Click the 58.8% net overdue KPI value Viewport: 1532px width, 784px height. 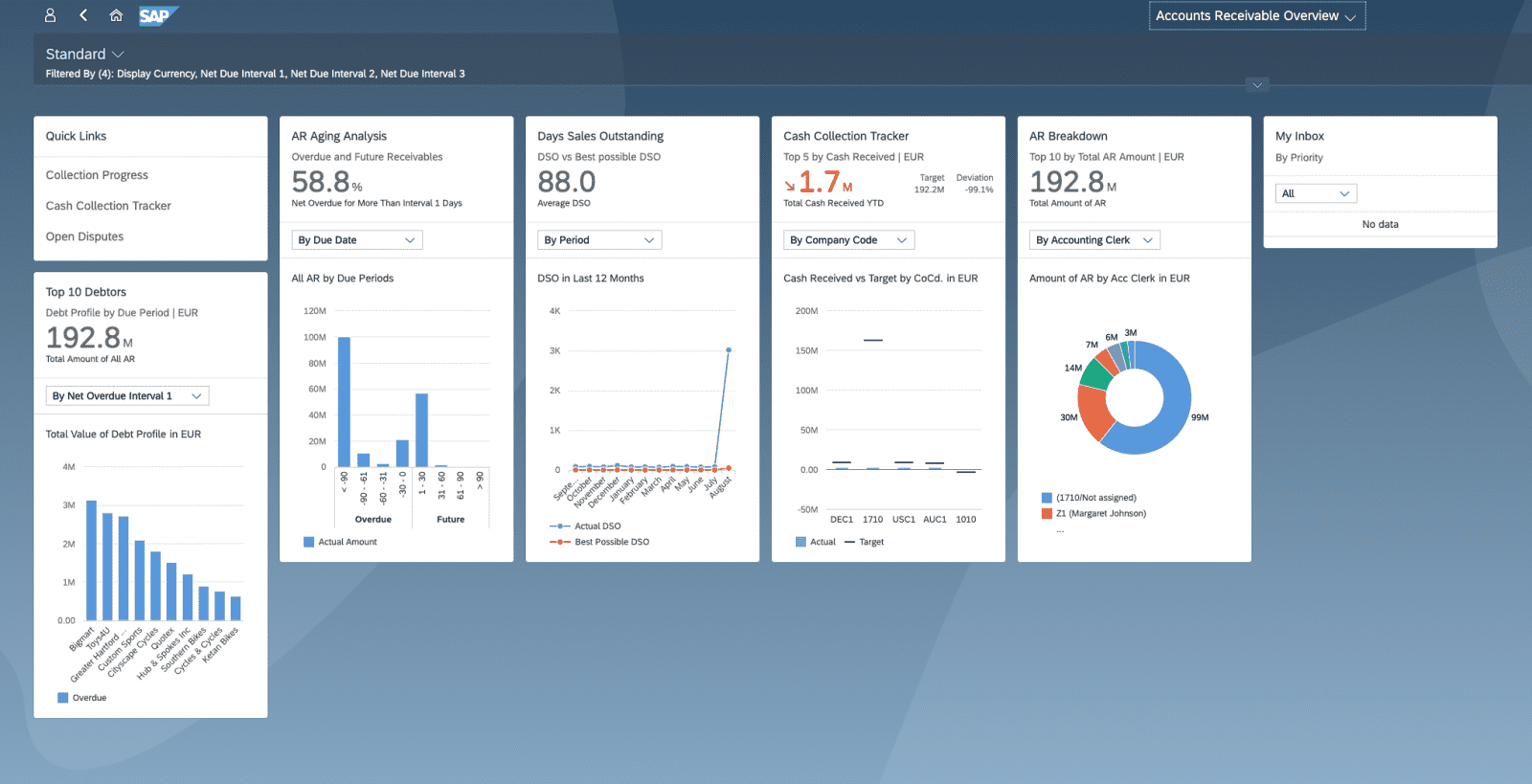(x=327, y=182)
